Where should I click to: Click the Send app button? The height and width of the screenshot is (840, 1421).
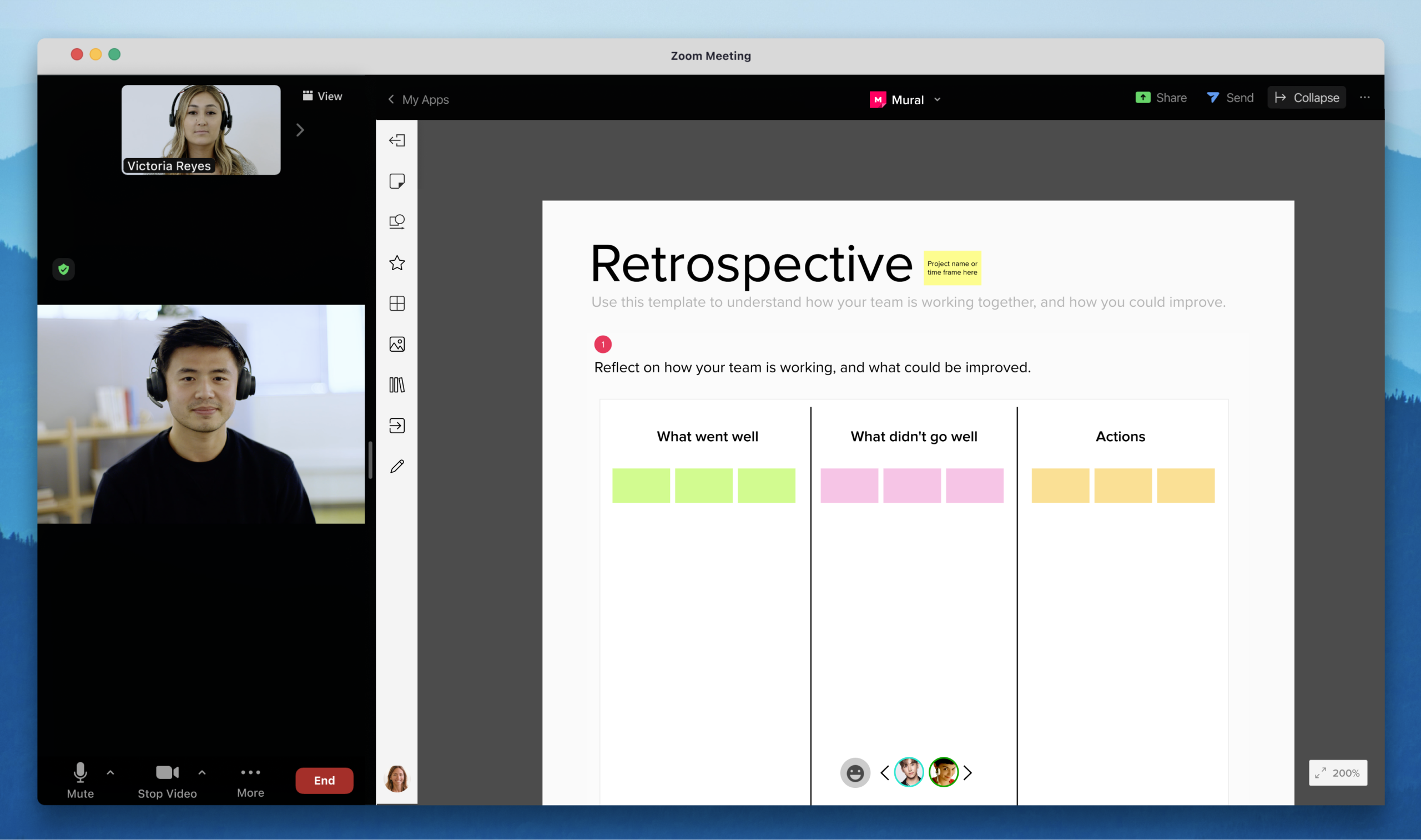1230,98
